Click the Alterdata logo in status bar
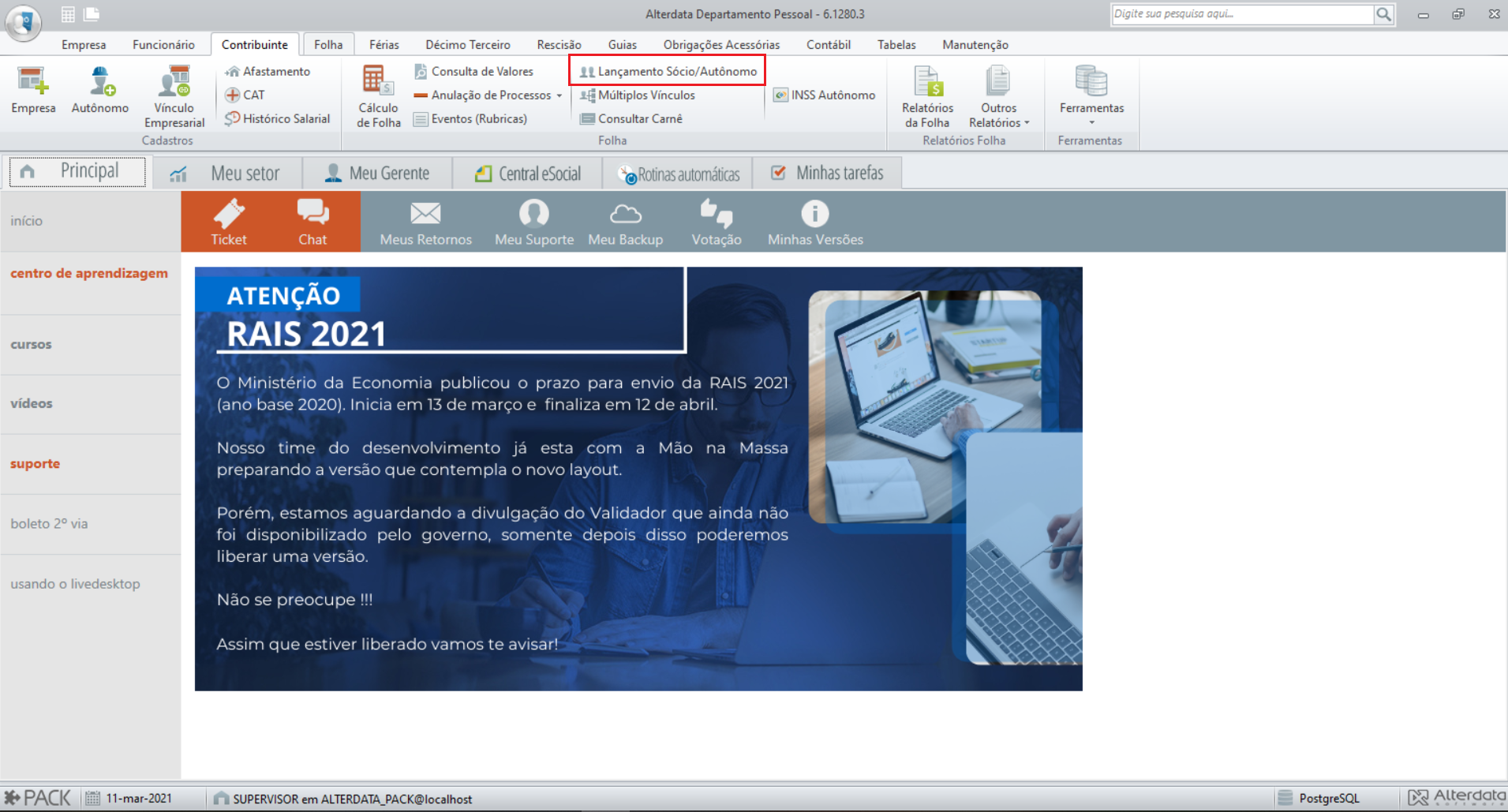The height and width of the screenshot is (812, 1508). click(1457, 798)
